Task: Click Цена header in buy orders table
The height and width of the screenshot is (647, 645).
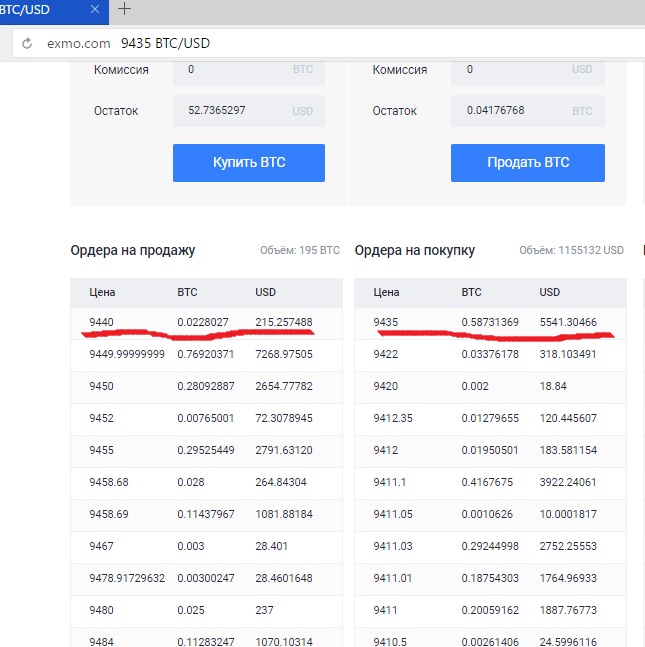Action: [386, 293]
